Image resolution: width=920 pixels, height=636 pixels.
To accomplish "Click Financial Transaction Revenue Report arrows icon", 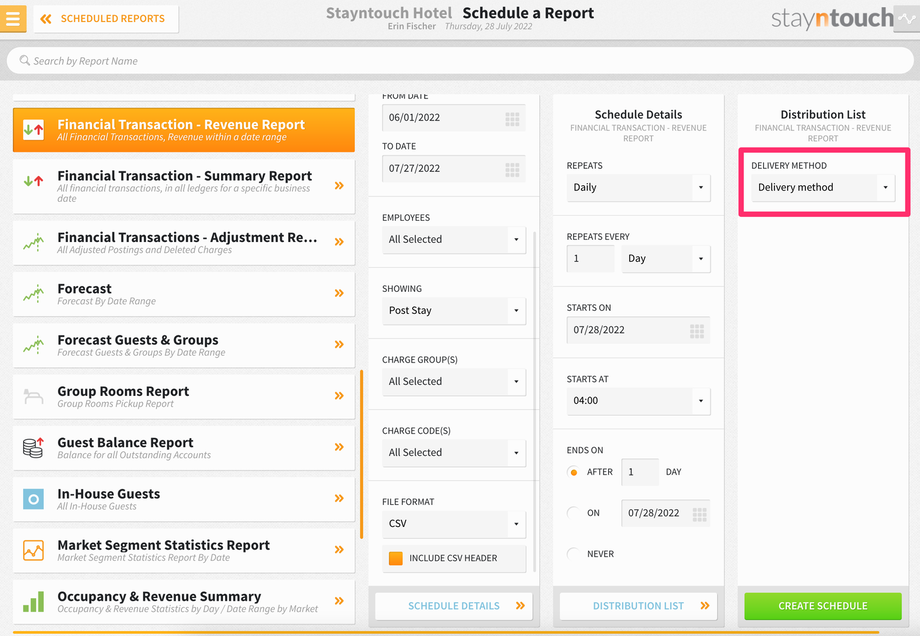I will click(33, 129).
